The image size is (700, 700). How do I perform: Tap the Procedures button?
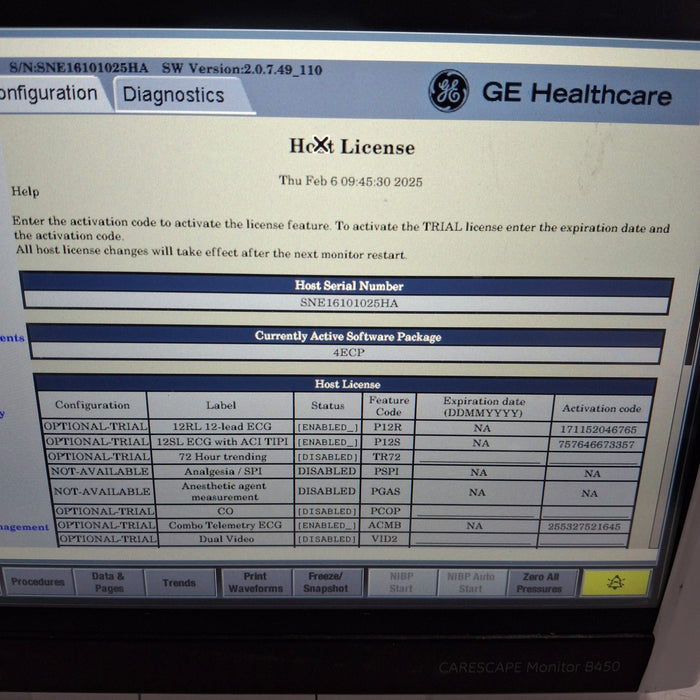38,581
